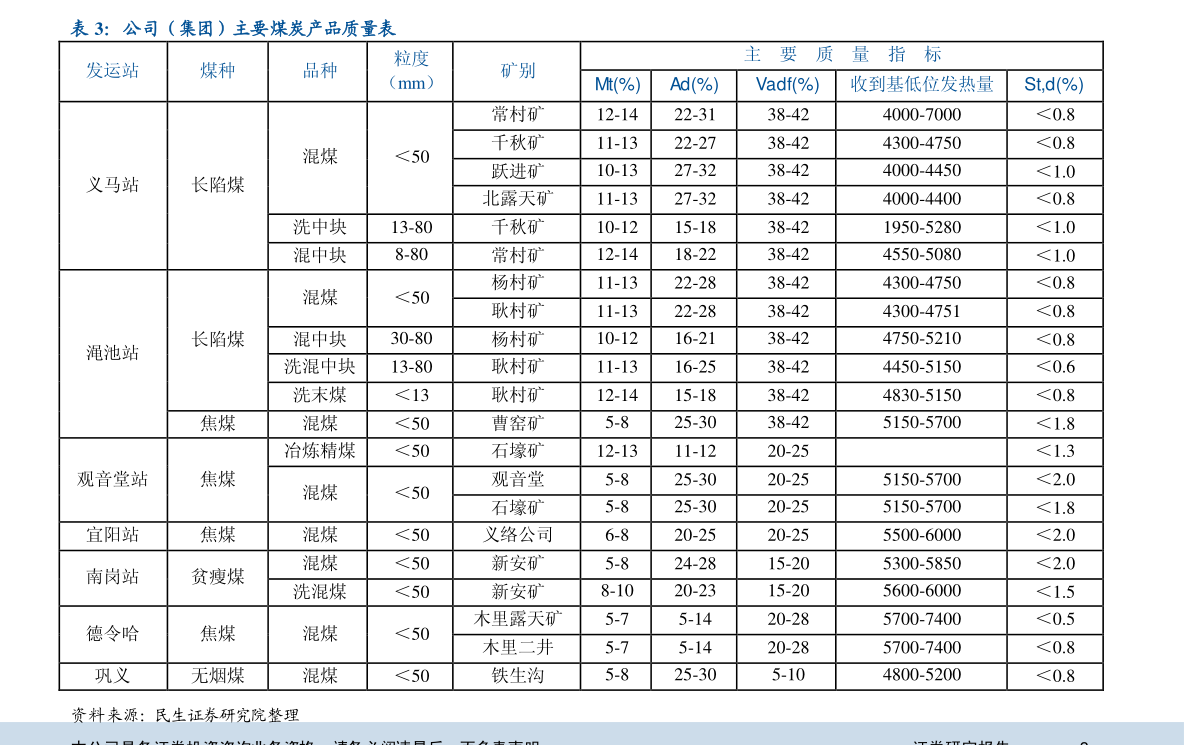
Task: Select the 煤种 column header
Action: 217,70
